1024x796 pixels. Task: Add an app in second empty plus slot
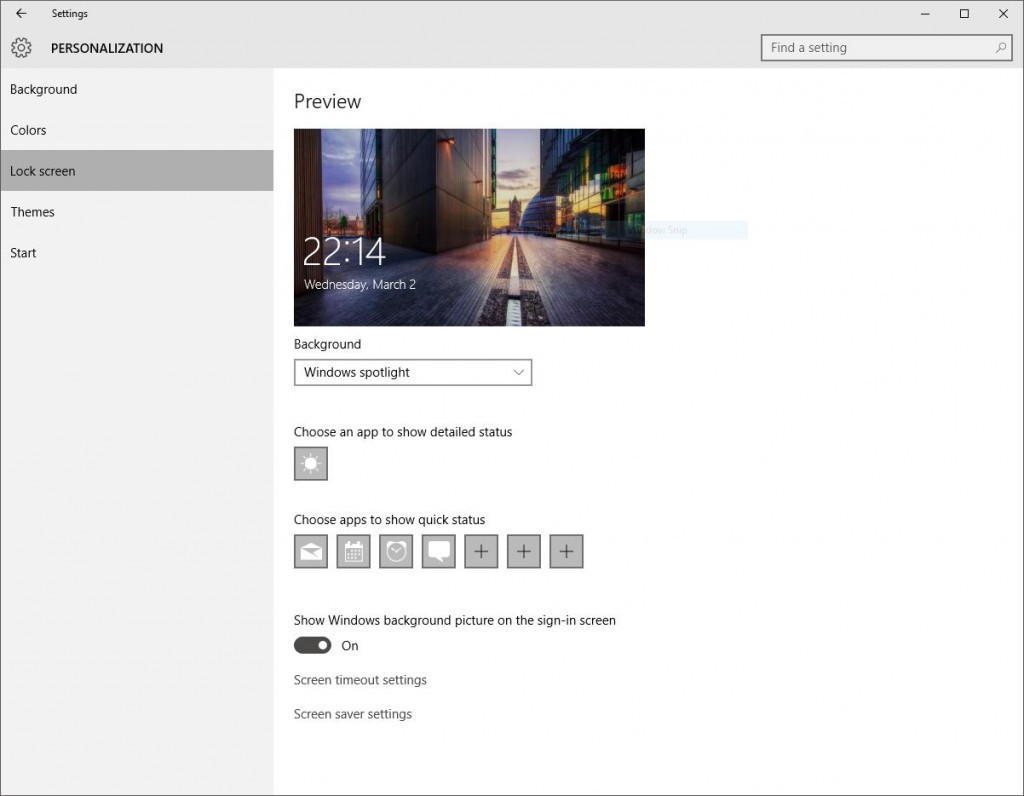[x=524, y=552]
